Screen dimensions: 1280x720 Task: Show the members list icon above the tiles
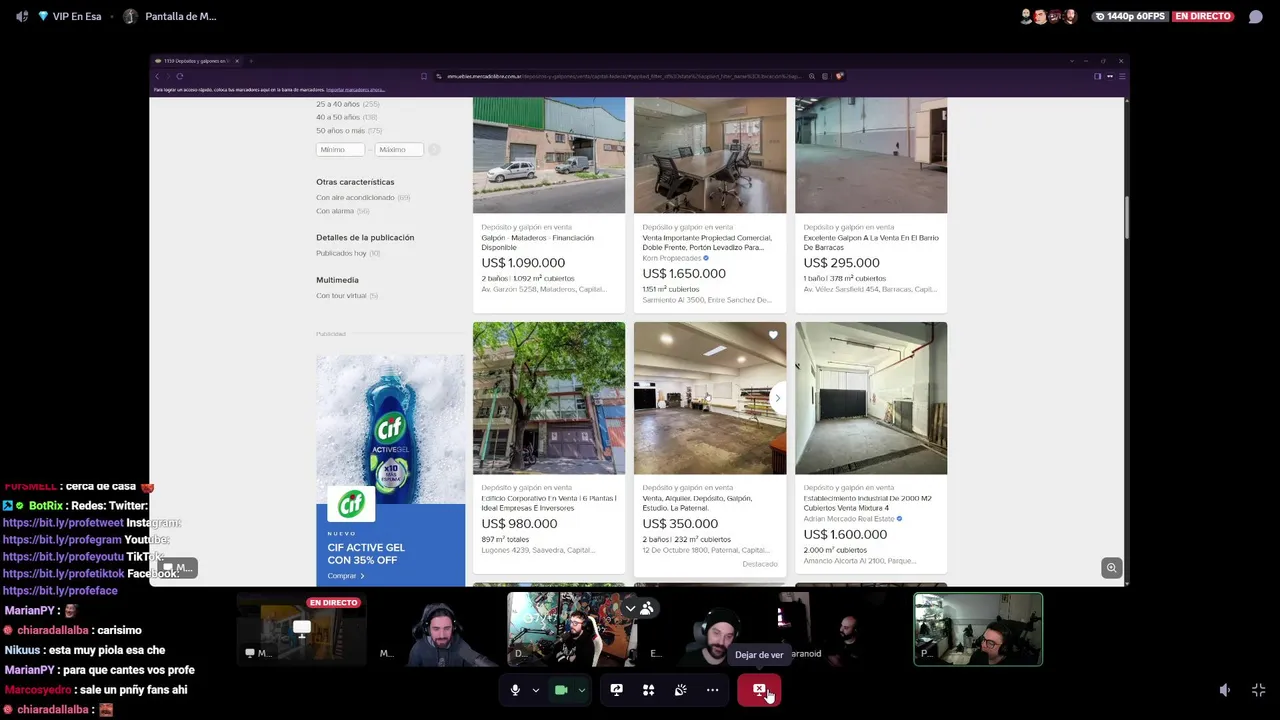647,608
